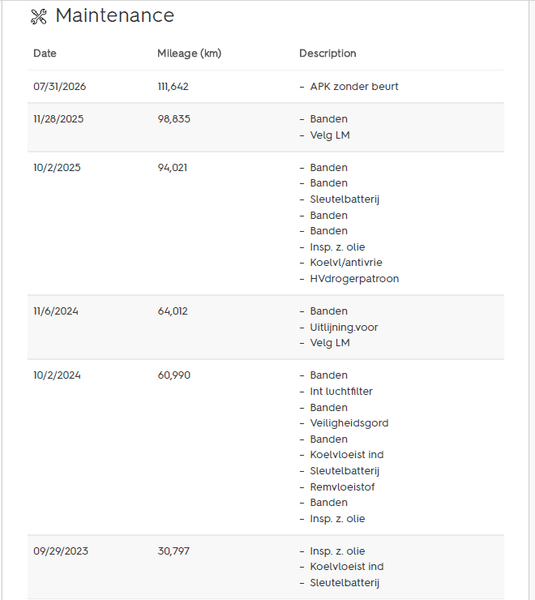
Task: Click the APK zonder beurt entry
Action: [x=354, y=86]
